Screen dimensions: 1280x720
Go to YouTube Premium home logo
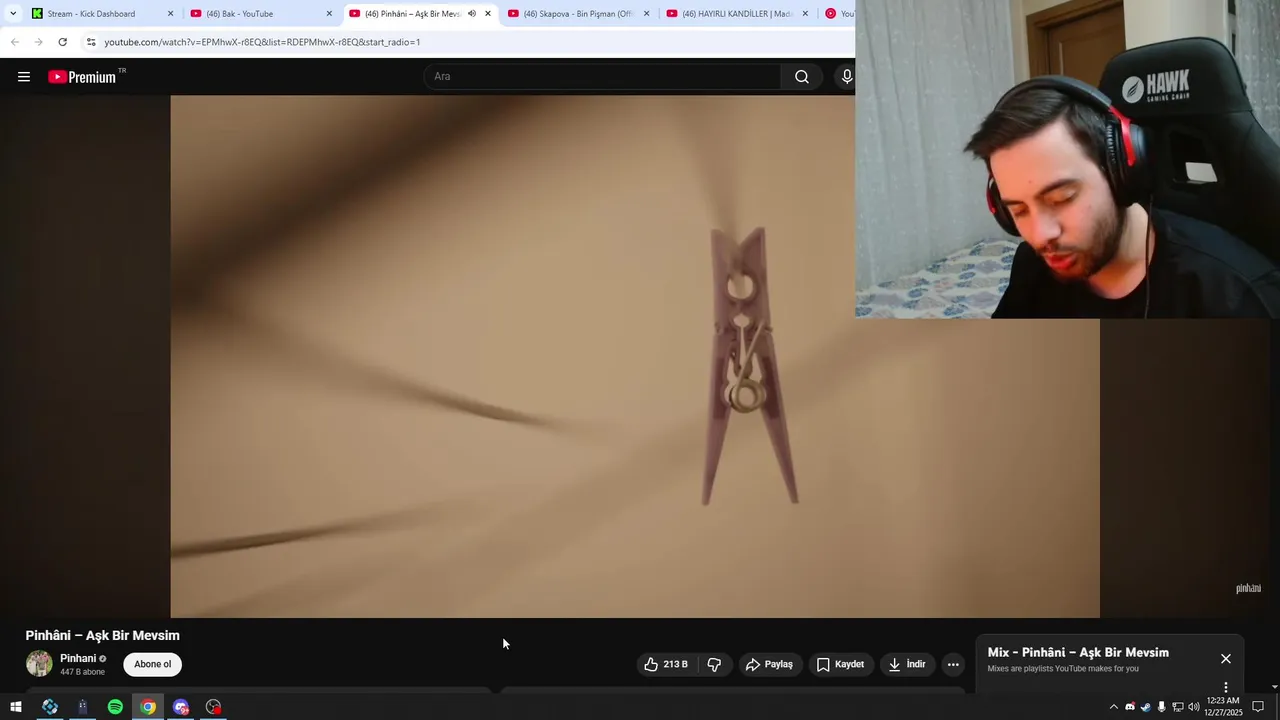[x=83, y=77]
